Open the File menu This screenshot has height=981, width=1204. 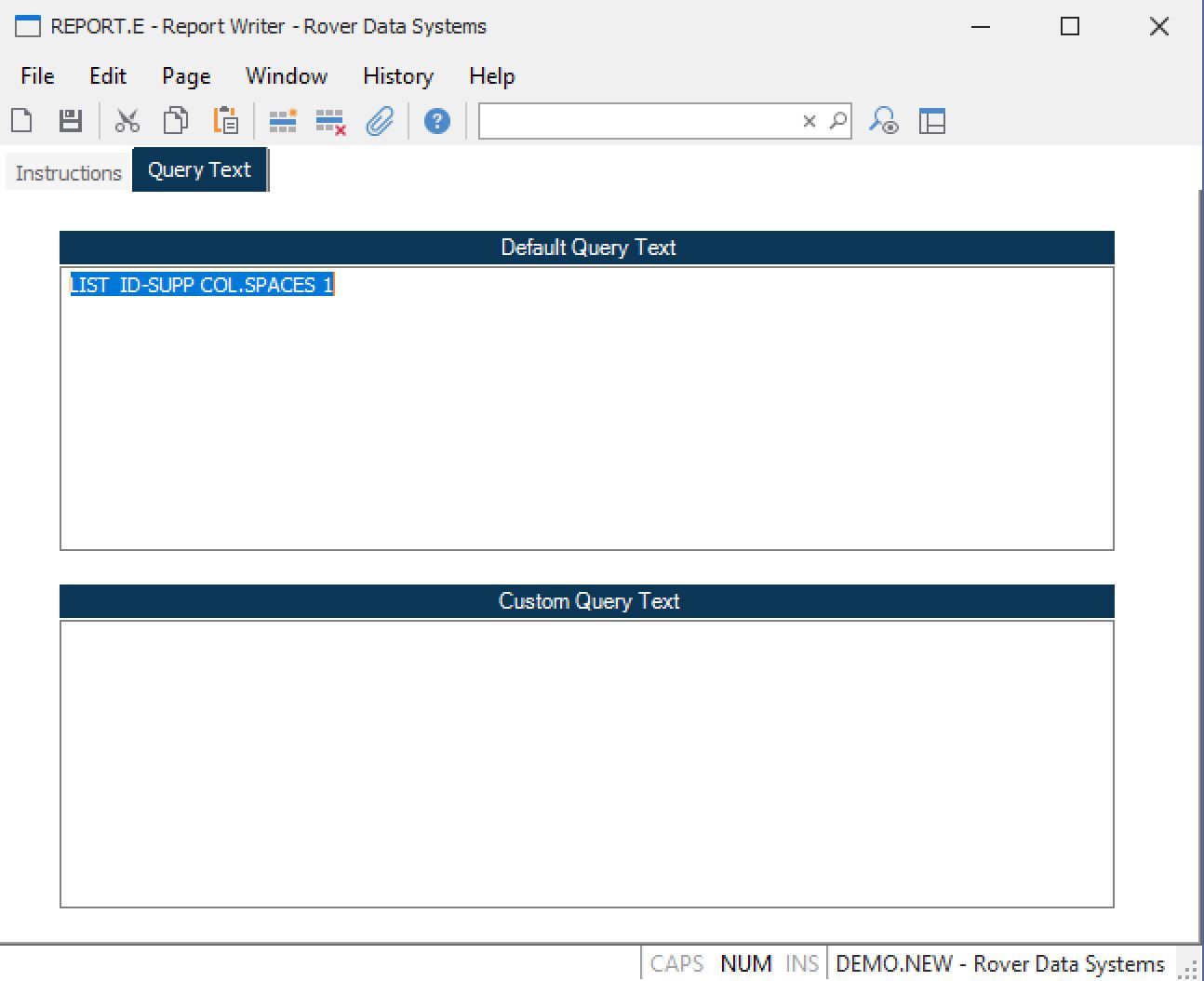pyautogui.click(x=37, y=76)
